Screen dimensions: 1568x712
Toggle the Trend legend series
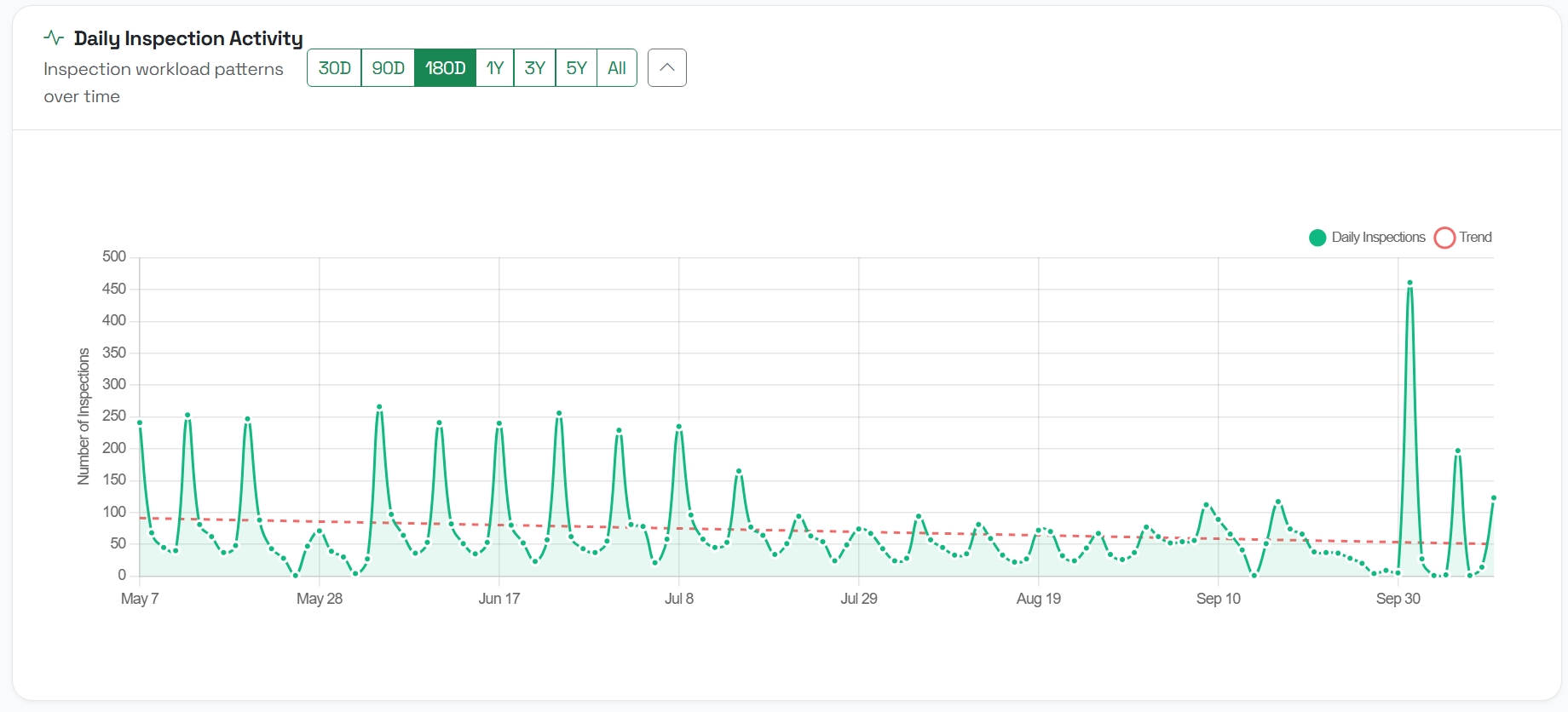1463,238
